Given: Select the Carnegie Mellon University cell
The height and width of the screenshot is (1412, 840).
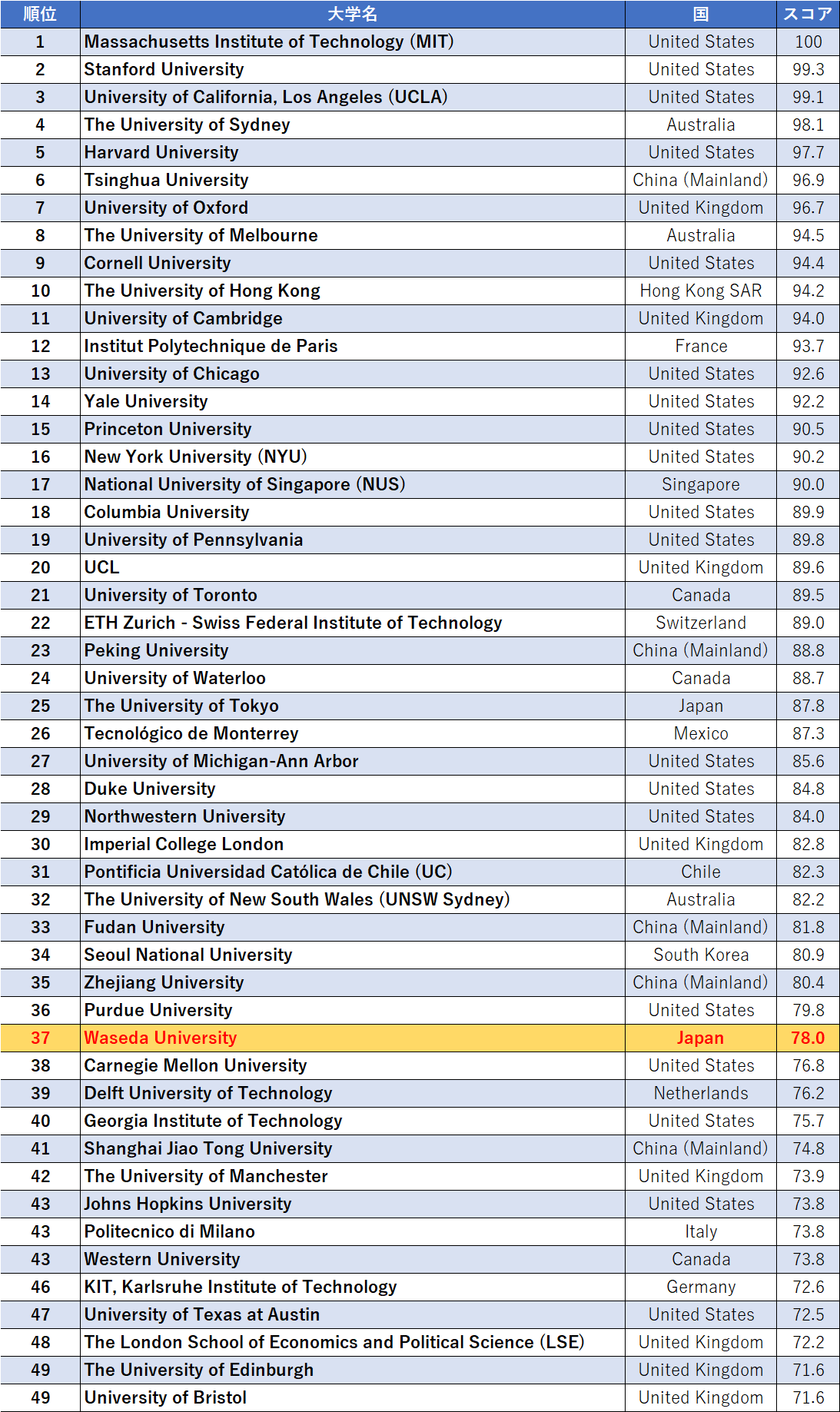Looking at the screenshot, I should 353,1065.
